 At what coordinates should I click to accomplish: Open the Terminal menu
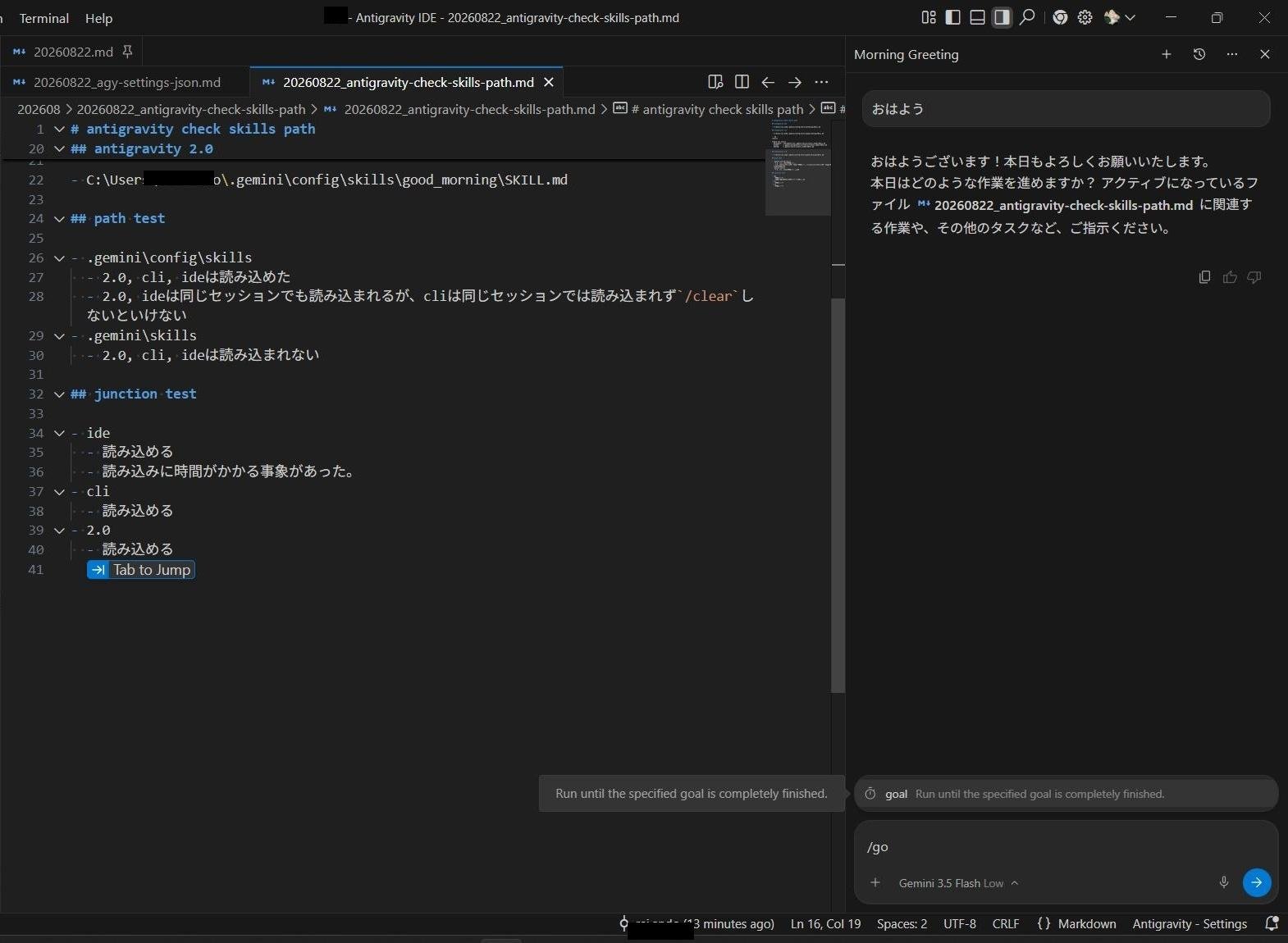44,18
